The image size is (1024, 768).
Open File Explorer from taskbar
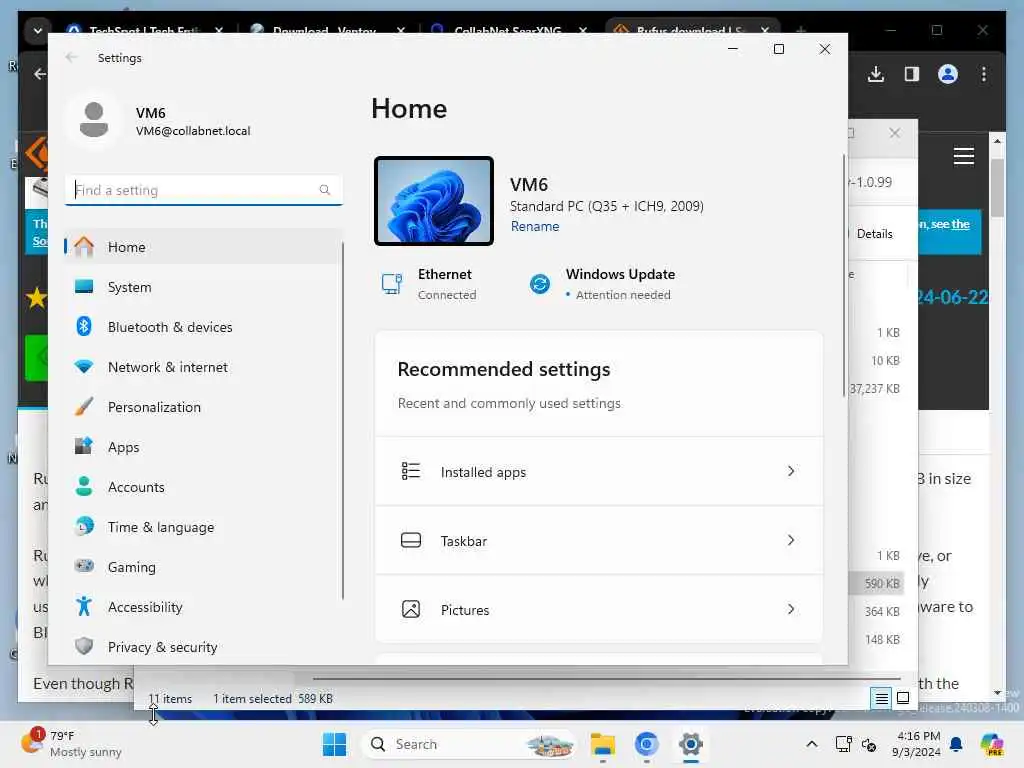[603, 744]
